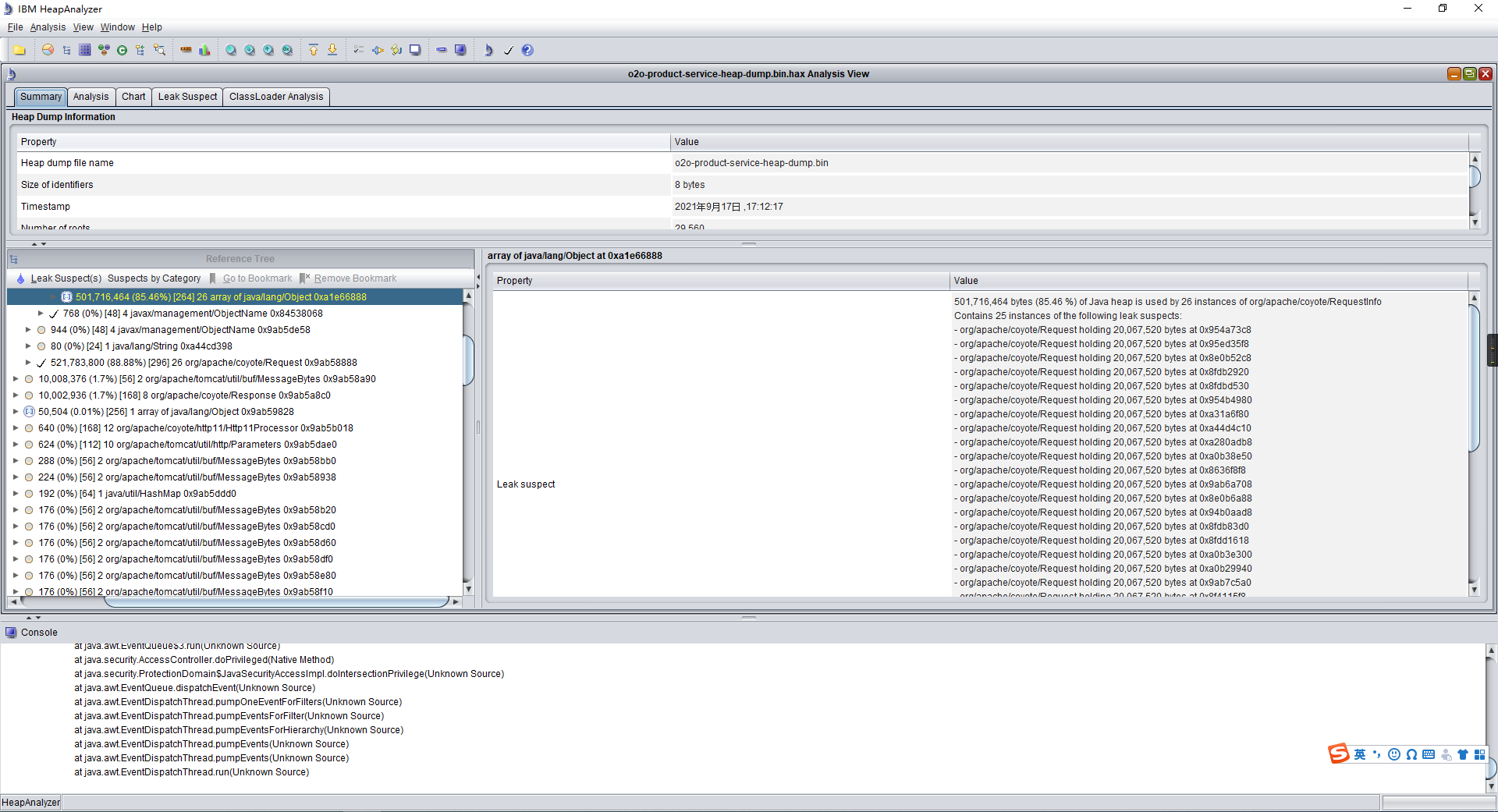Click the microscope analyzer toolbar icon

point(488,50)
